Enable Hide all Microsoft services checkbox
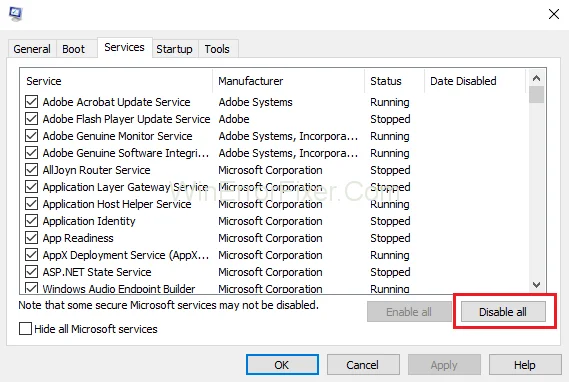Viewport: 569px width, 382px height. click(25, 329)
